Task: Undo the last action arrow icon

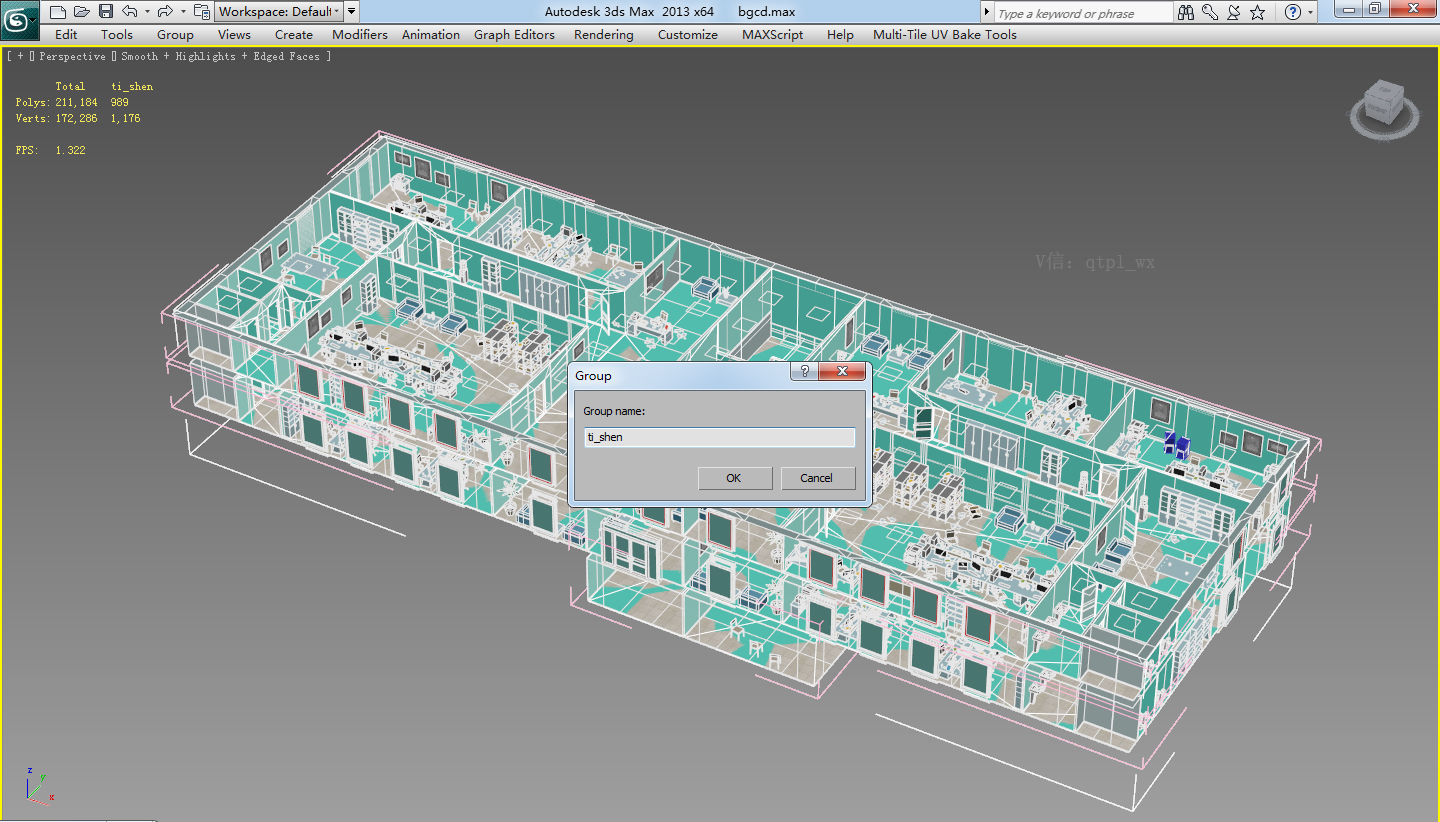Action: [129, 12]
